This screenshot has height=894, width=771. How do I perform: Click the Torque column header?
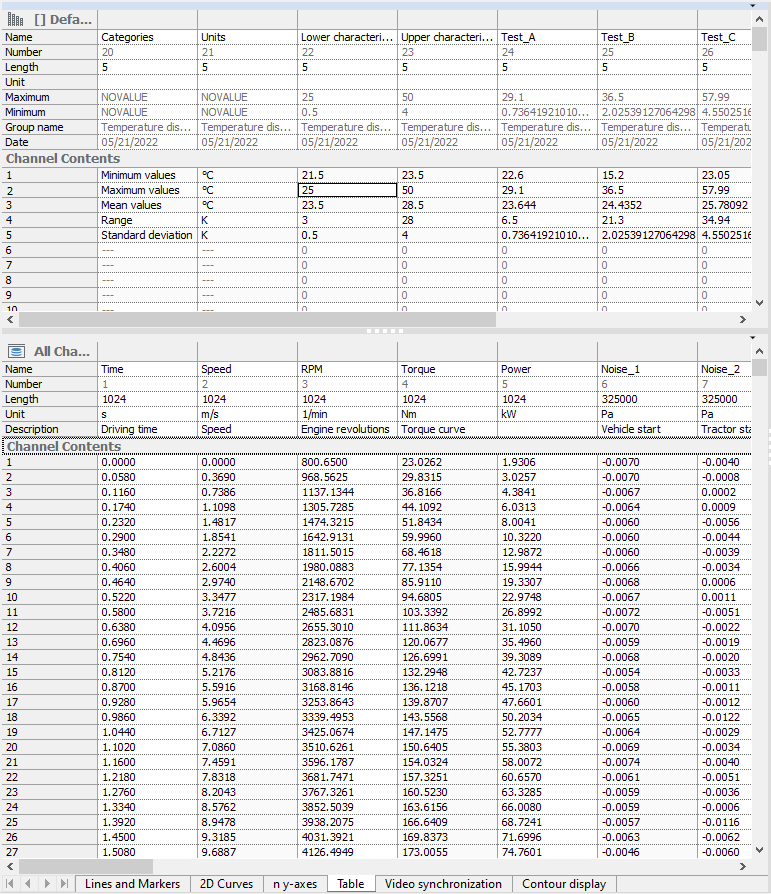pos(447,369)
